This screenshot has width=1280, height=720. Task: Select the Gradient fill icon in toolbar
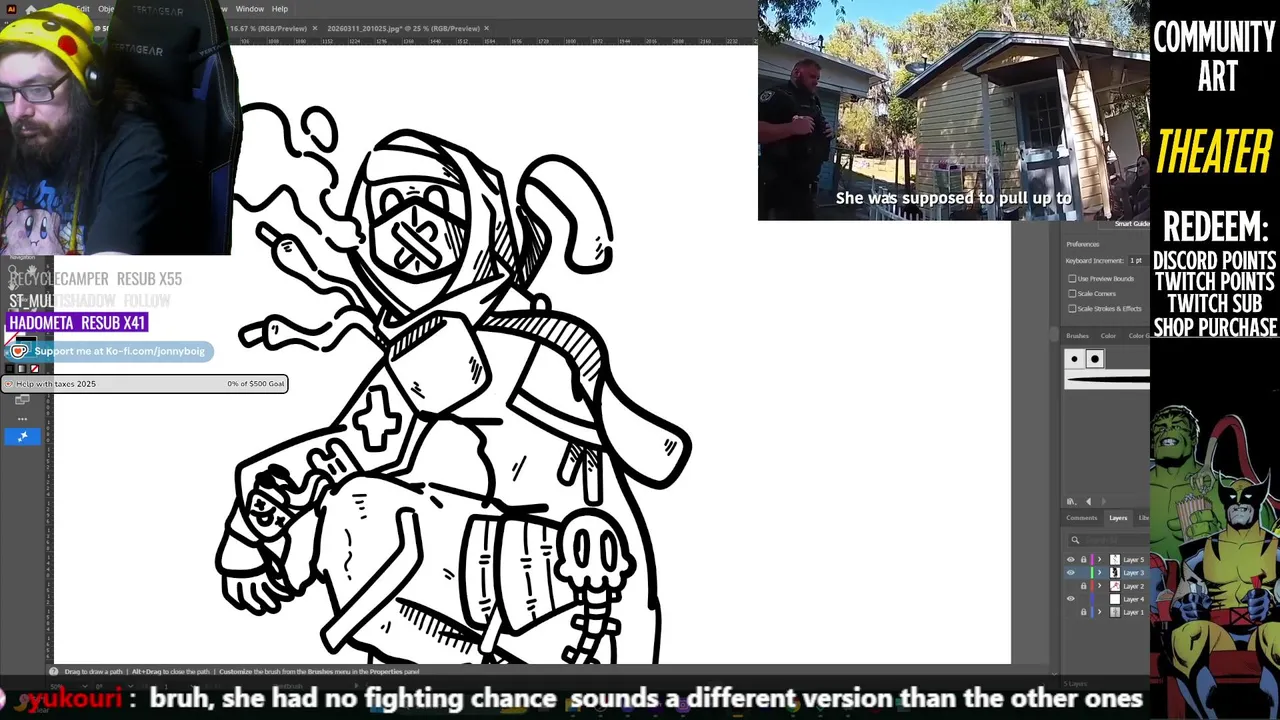[21, 369]
